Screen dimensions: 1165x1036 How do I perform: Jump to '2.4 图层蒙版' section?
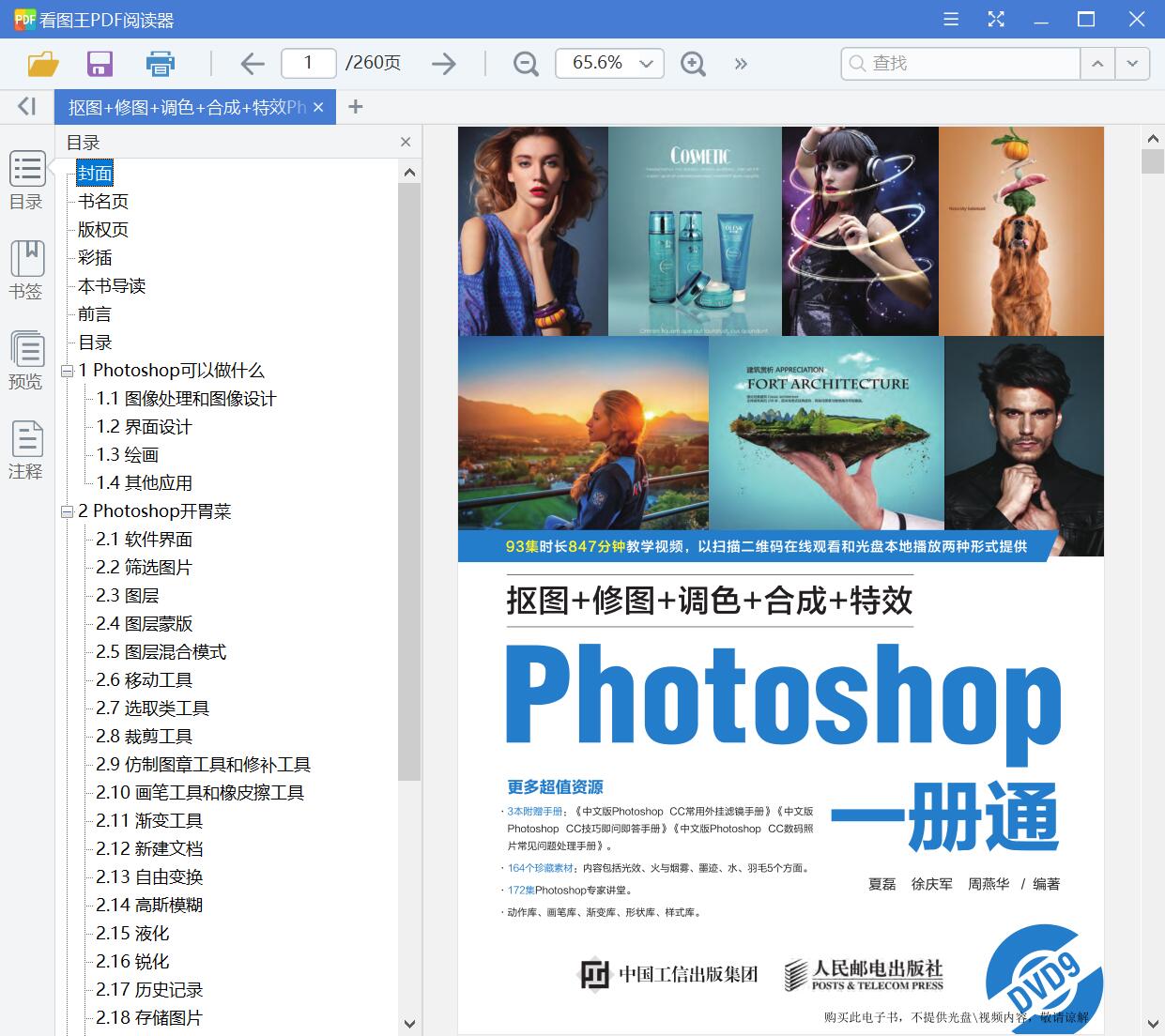point(144,624)
